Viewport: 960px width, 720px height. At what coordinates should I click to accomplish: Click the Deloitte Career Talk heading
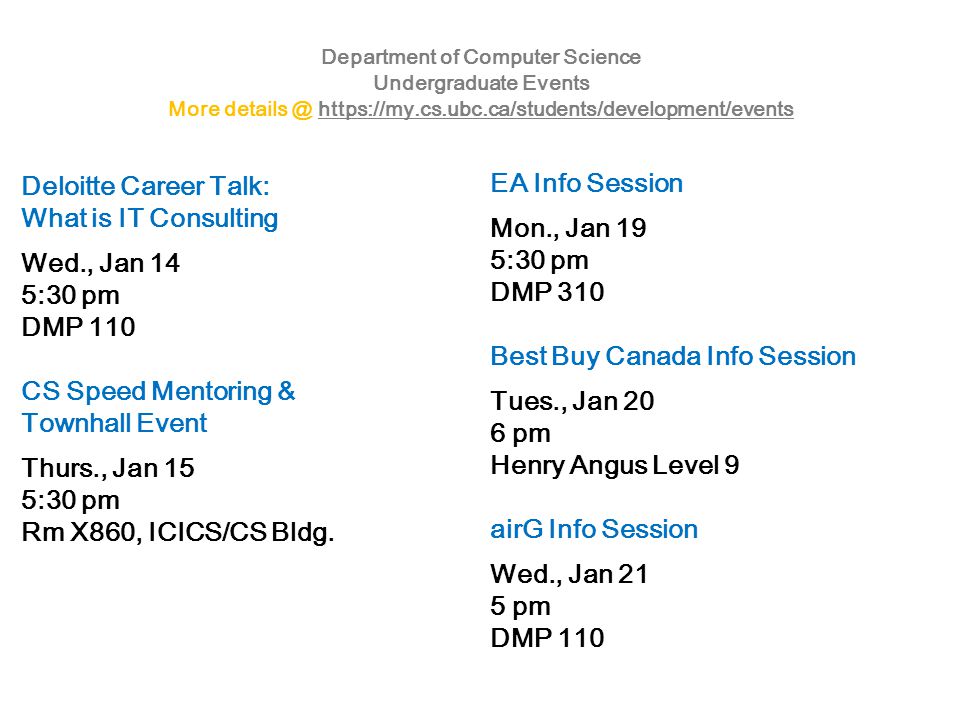pyautogui.click(x=146, y=186)
